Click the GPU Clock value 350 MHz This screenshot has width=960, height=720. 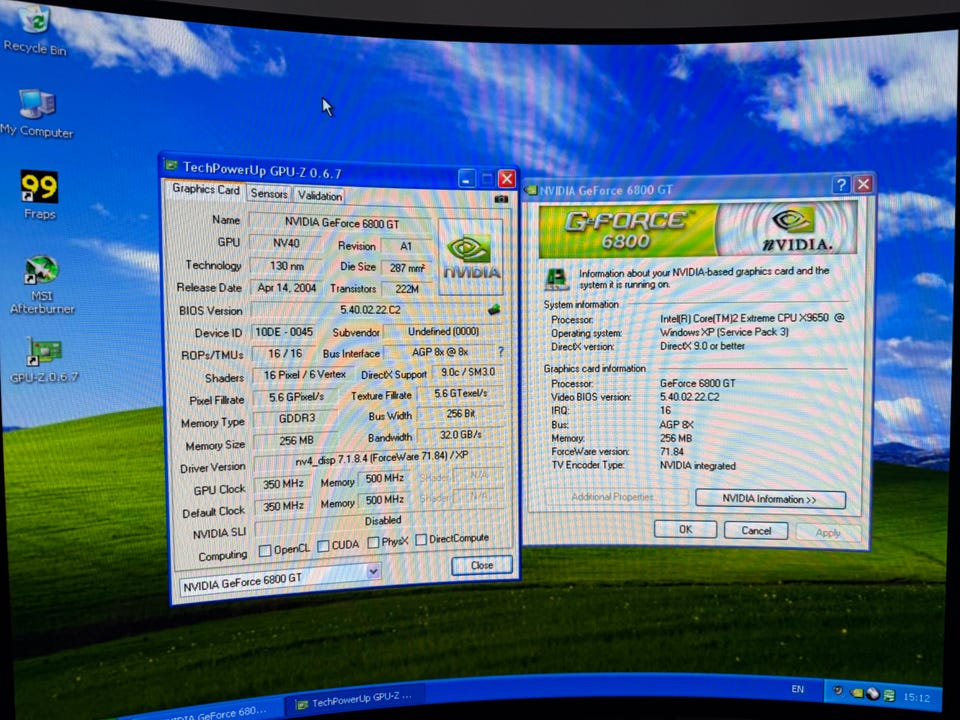[x=283, y=484]
